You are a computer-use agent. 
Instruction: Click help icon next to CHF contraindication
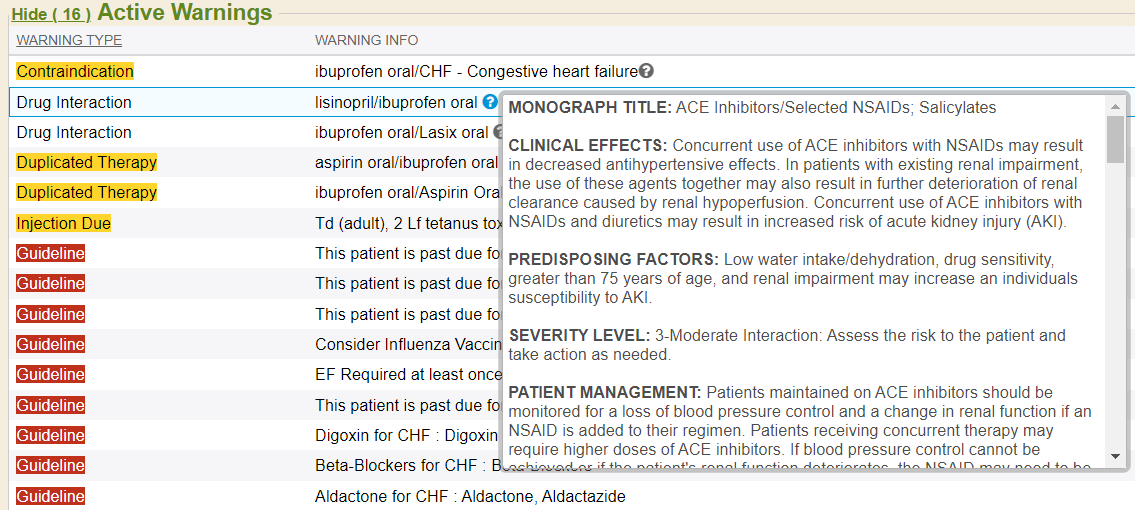click(647, 71)
